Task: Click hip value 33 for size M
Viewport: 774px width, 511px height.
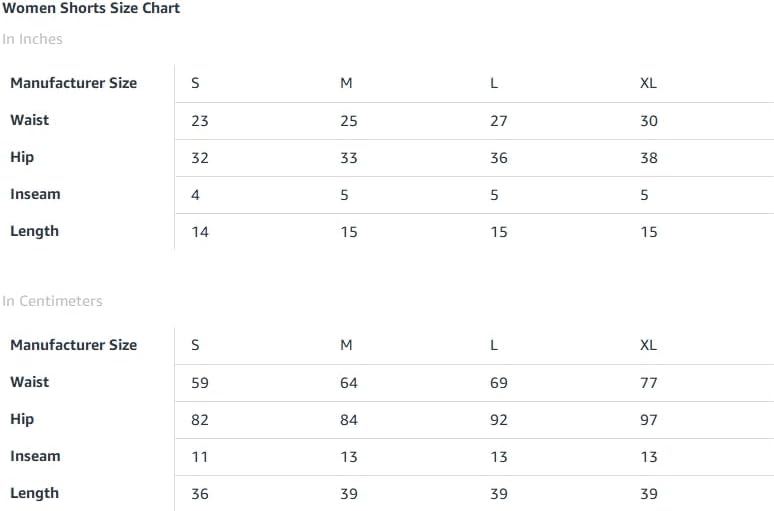Action: [348, 158]
